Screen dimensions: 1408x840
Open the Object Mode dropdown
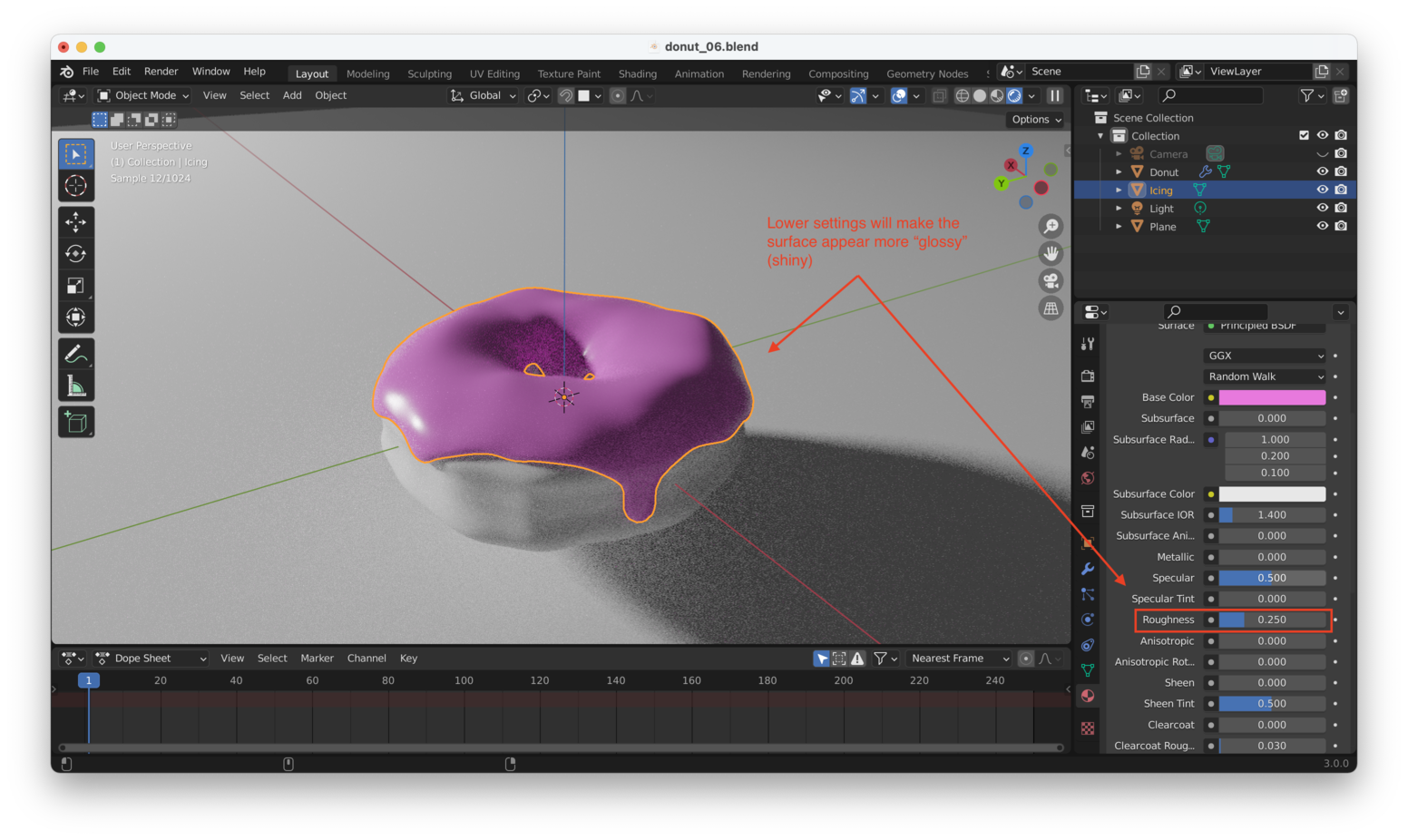click(x=143, y=95)
